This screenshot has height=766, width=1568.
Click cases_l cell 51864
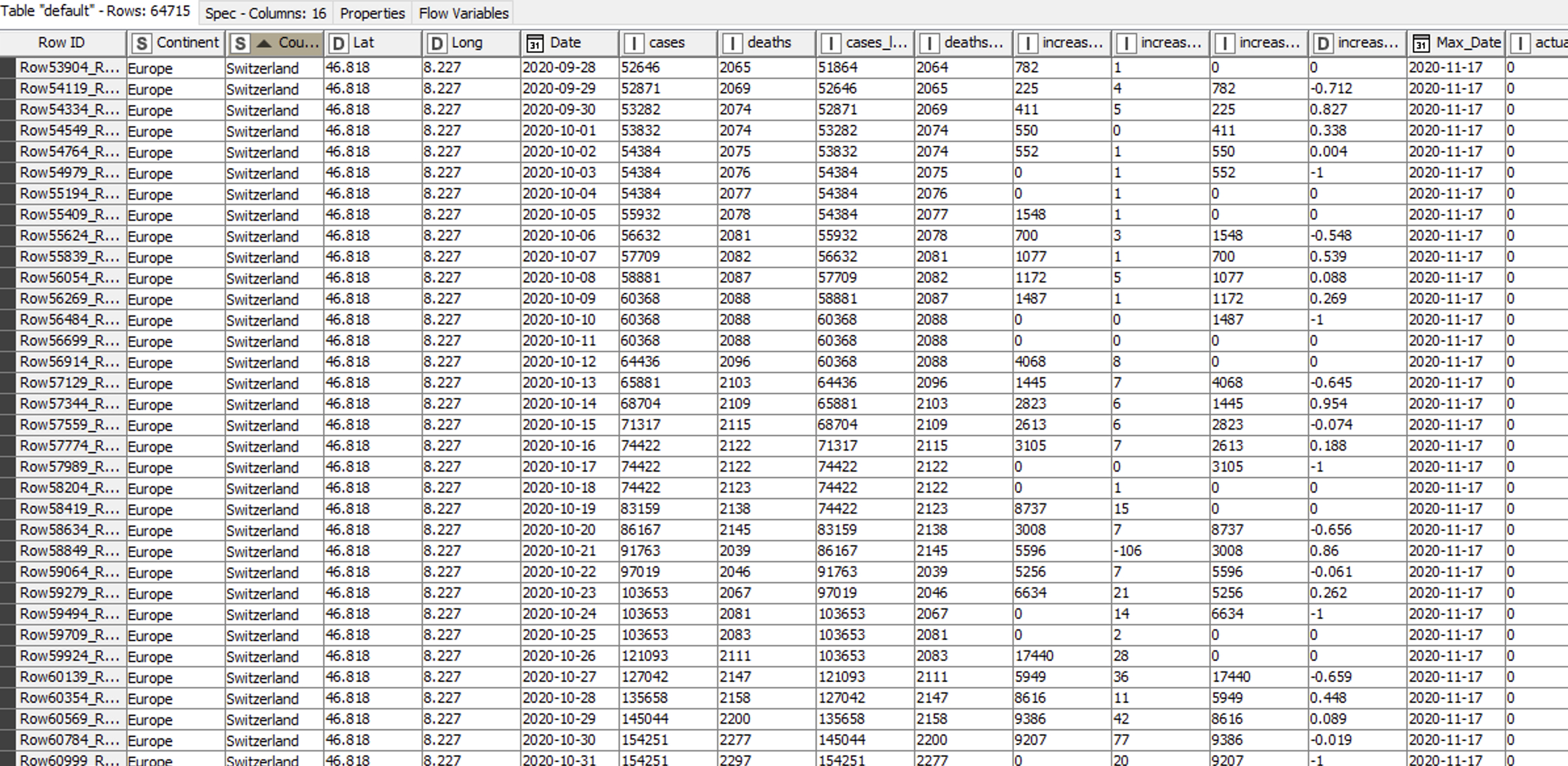click(x=865, y=68)
